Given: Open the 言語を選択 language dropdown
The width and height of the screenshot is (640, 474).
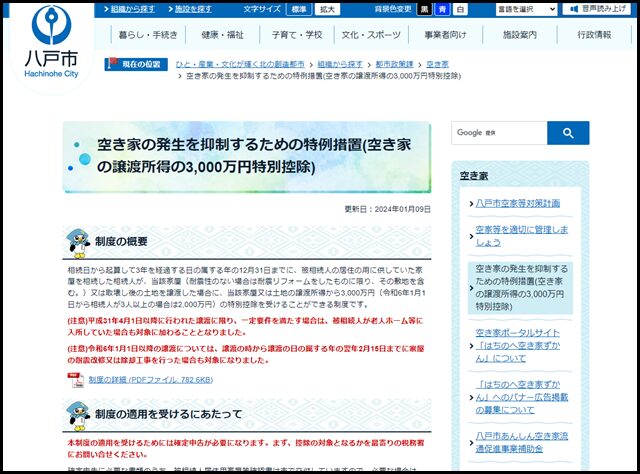Looking at the screenshot, I should (x=526, y=9).
